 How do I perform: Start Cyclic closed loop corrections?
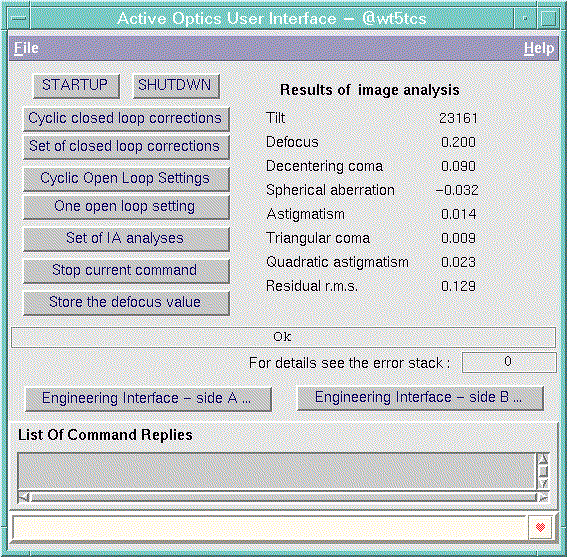(126, 119)
